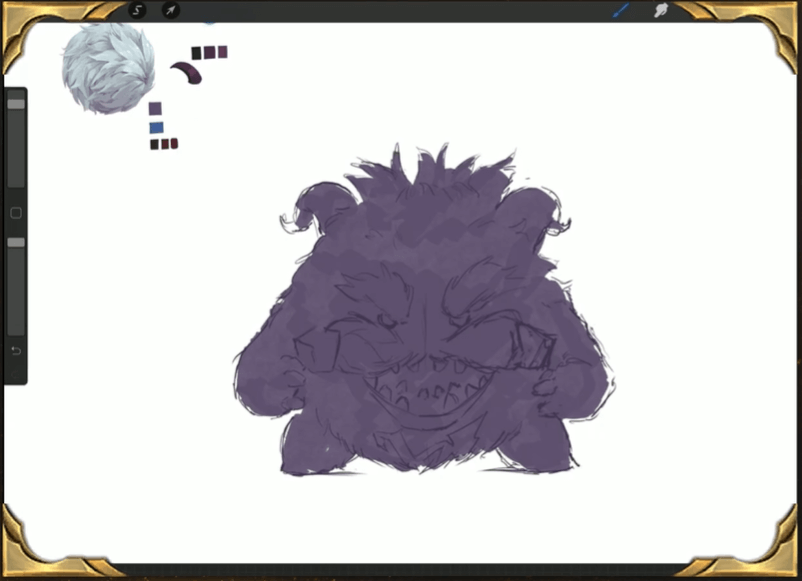
Task: Redo with the dimmed sidebar arrow
Action: [x=16, y=375]
